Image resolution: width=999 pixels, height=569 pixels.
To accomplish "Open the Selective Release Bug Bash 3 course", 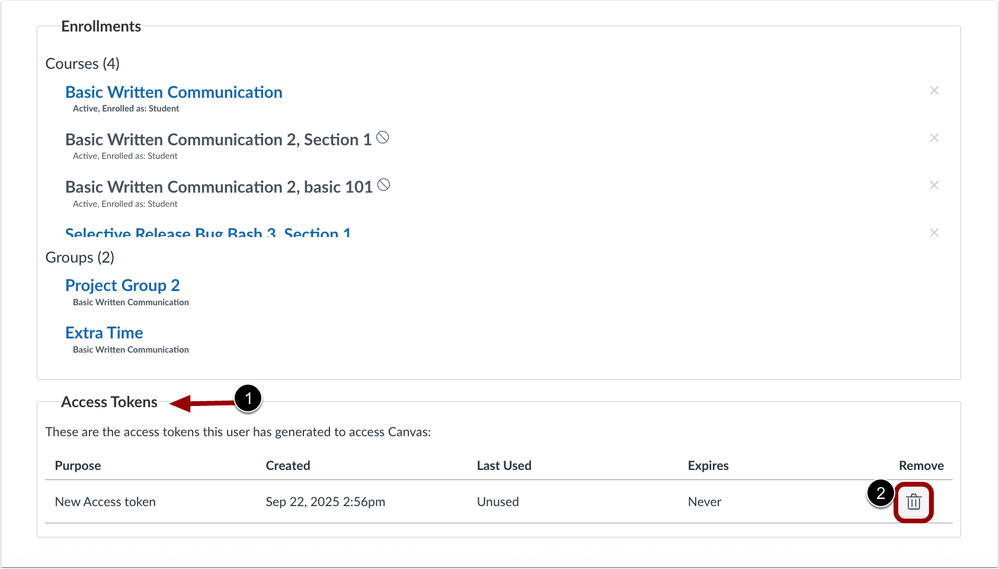I will (x=208, y=234).
